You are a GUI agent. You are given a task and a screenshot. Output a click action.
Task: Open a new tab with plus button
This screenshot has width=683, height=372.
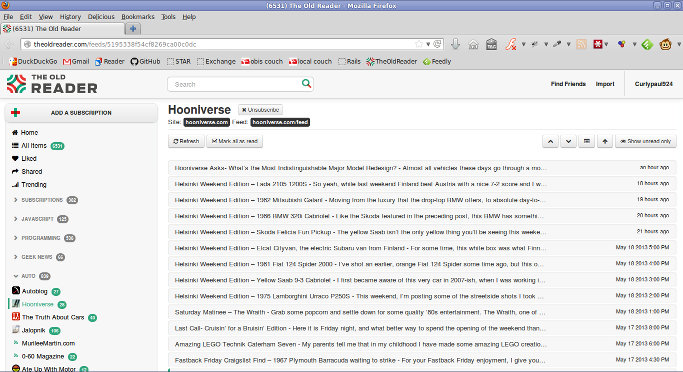pyautogui.click(x=133, y=29)
